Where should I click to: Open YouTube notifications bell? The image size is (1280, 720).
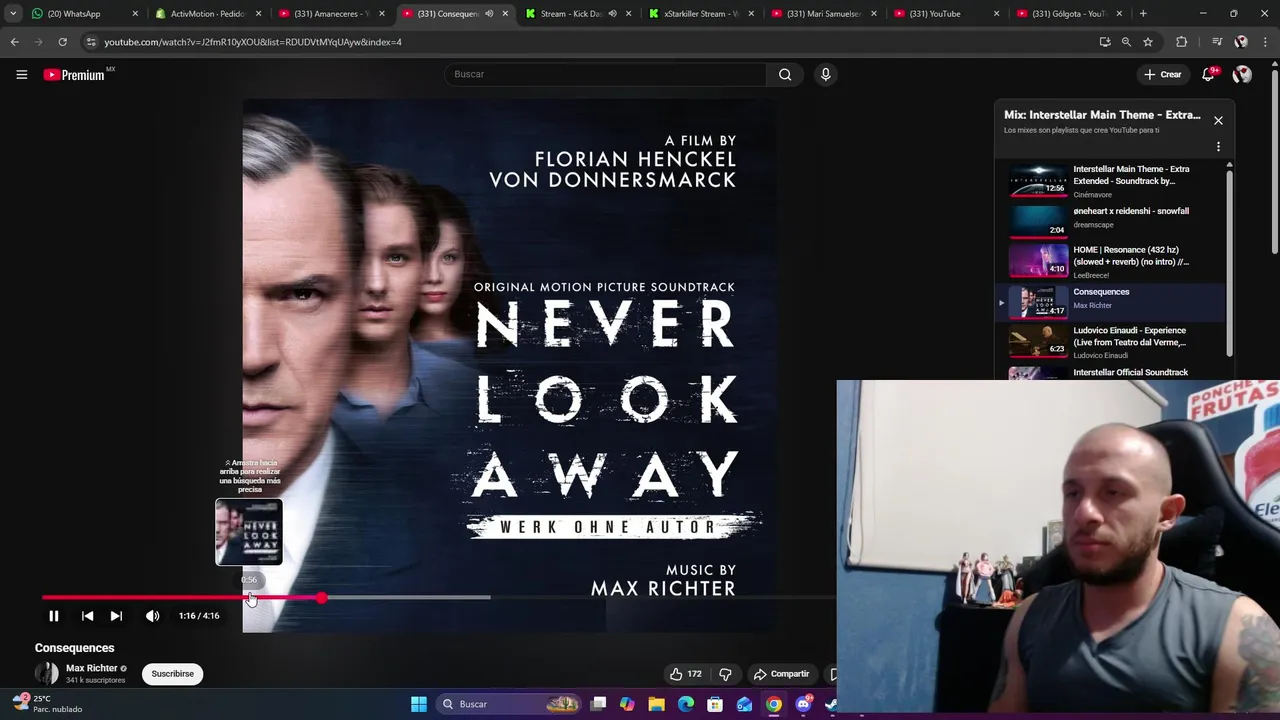click(x=1208, y=75)
